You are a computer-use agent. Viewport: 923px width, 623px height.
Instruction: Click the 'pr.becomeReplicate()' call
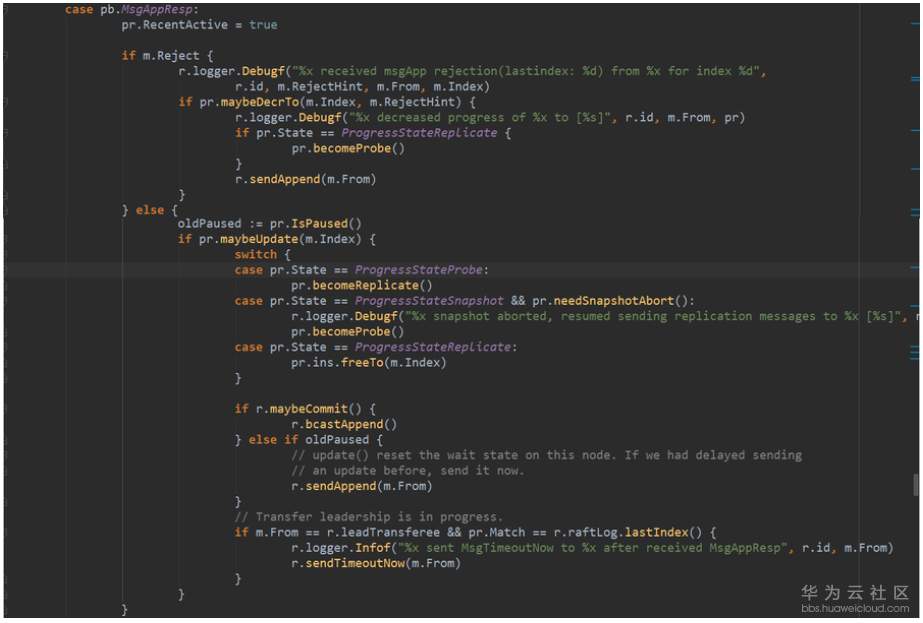(361, 286)
